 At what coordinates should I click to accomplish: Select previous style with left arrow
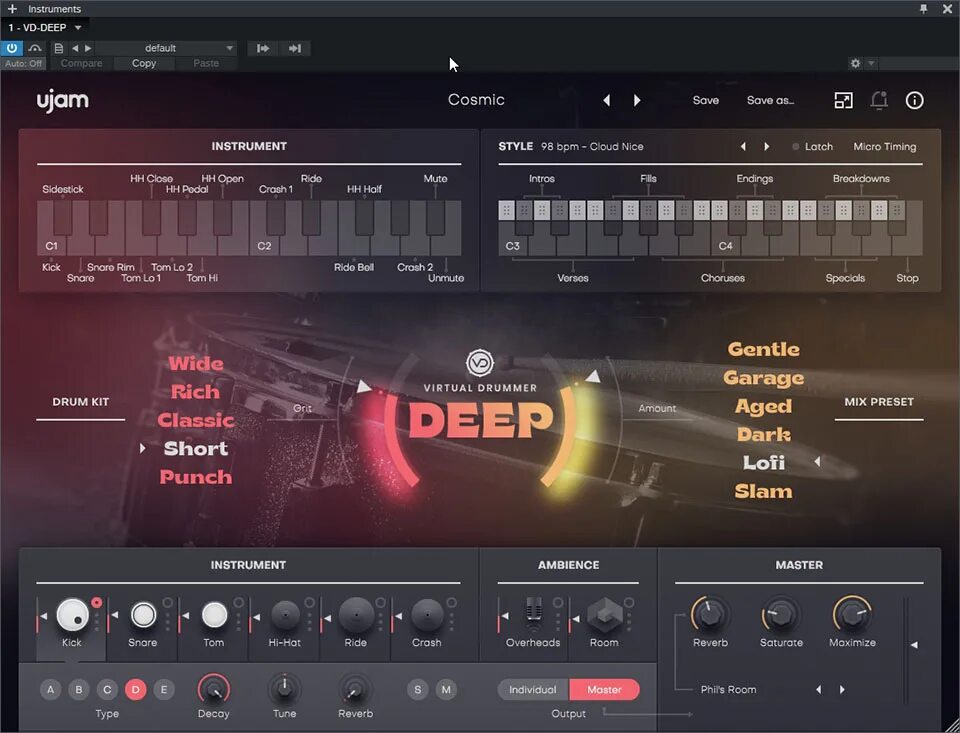pyautogui.click(x=743, y=146)
